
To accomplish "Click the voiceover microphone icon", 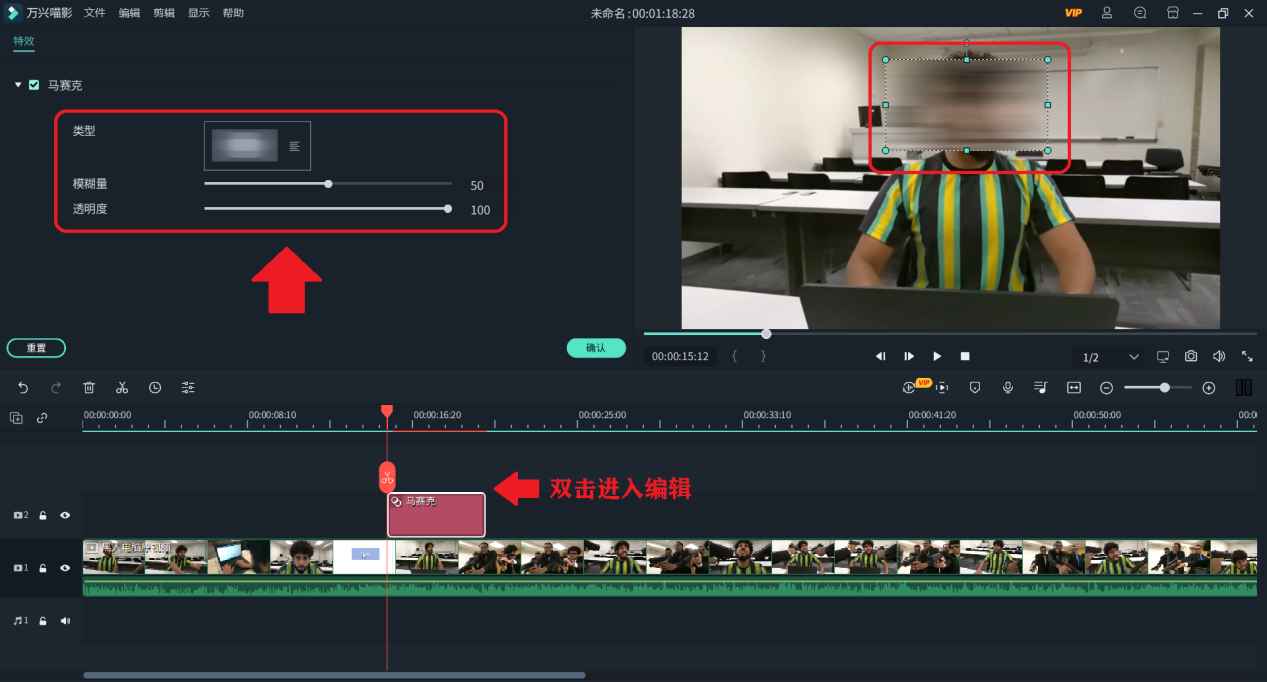I will click(1008, 388).
